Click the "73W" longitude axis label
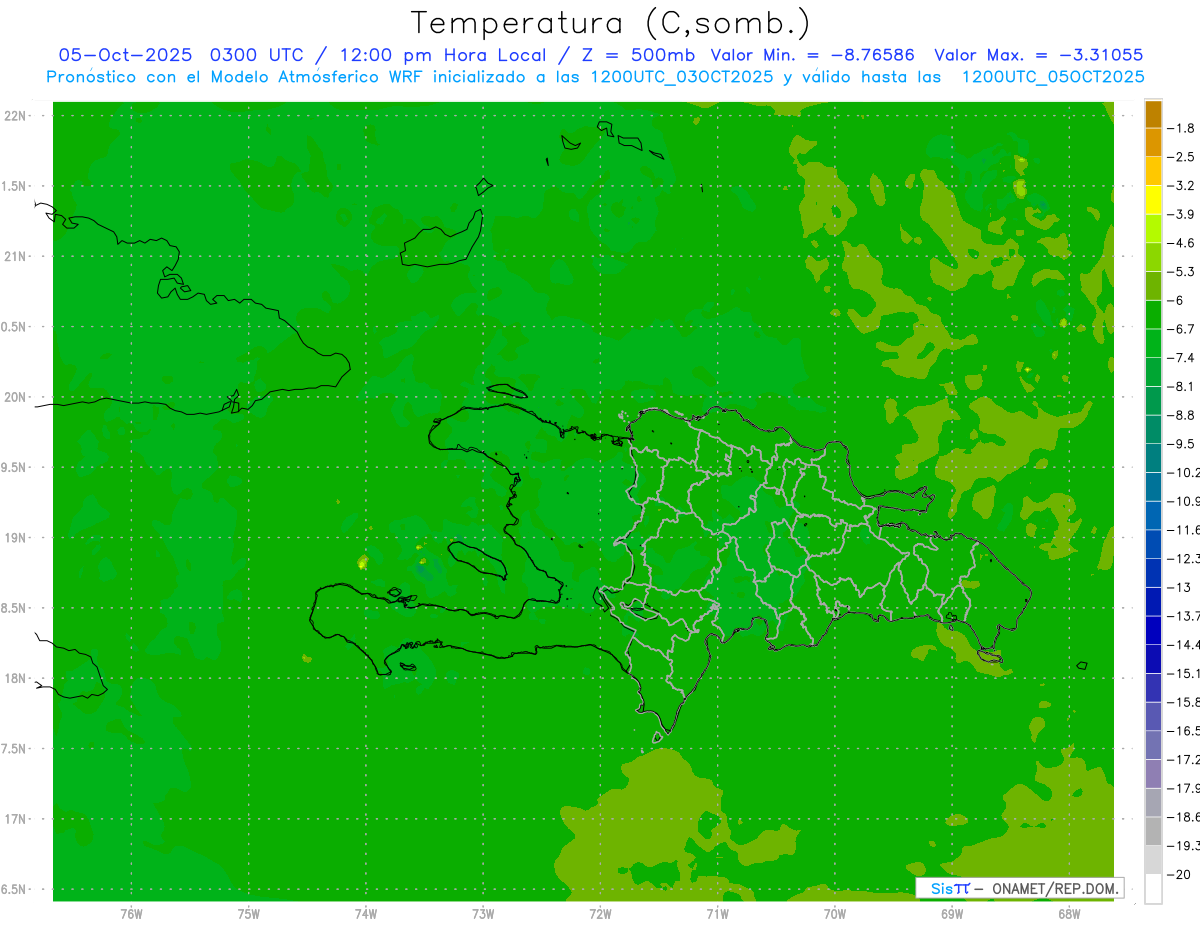This screenshot has height=927, width=1200. coord(483,913)
